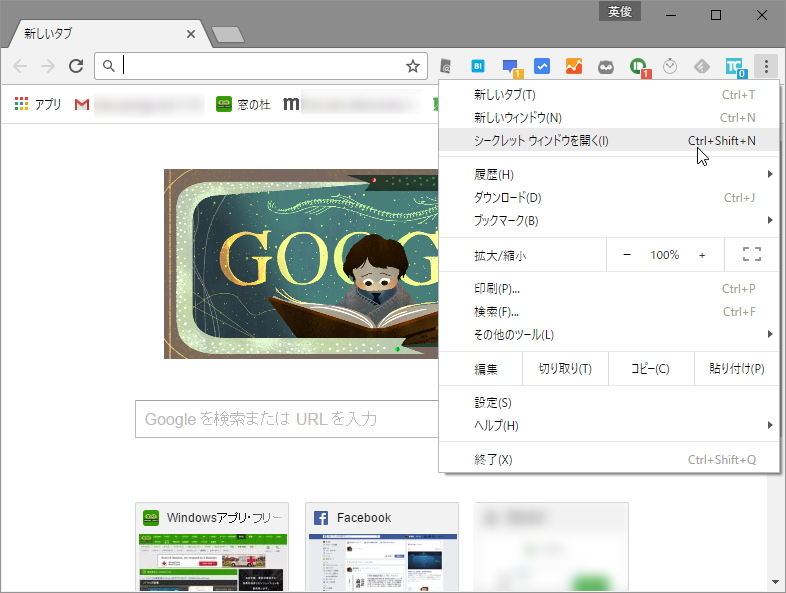Expand the ブックマーク(B) submenu
Image resolution: width=786 pixels, height=593 pixels.
609,221
